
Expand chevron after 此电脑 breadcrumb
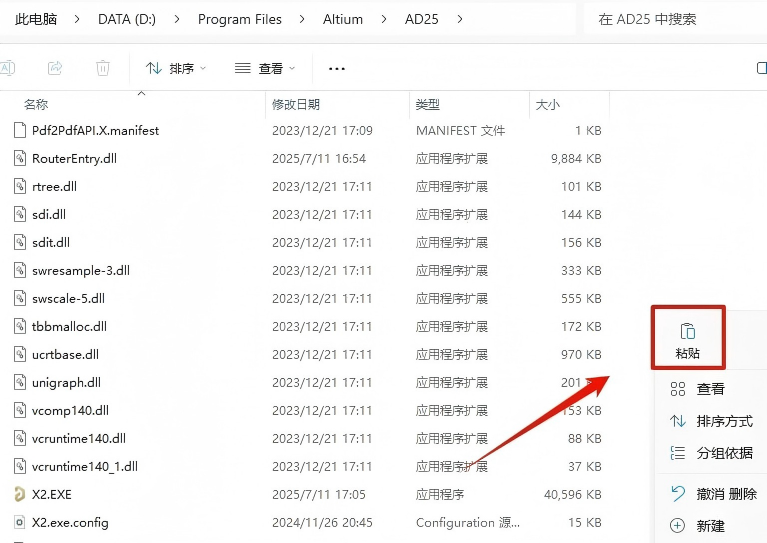(x=77, y=19)
